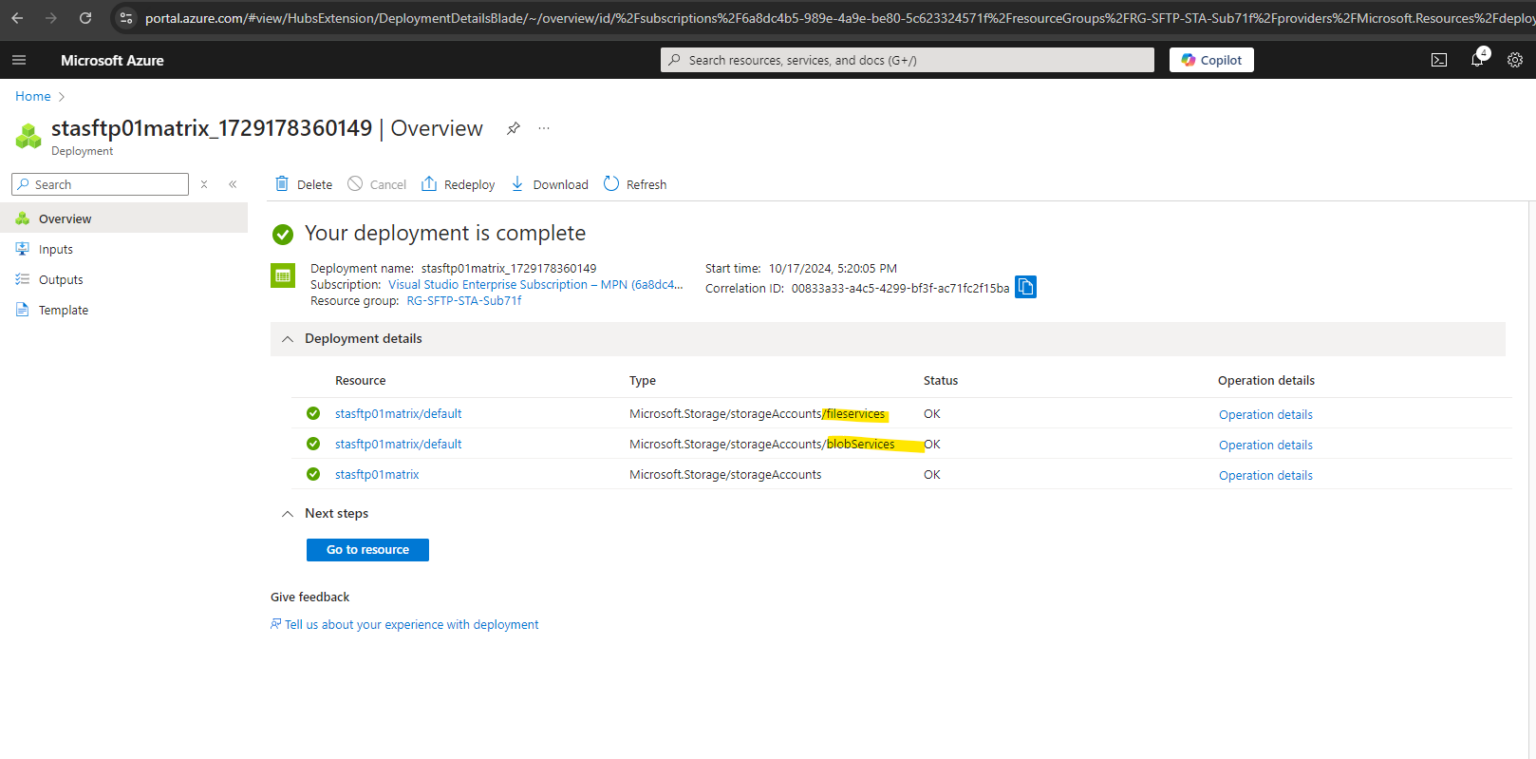The height and width of the screenshot is (759, 1536).
Task: Pin the deployment overview to dashboard
Action: click(513, 128)
